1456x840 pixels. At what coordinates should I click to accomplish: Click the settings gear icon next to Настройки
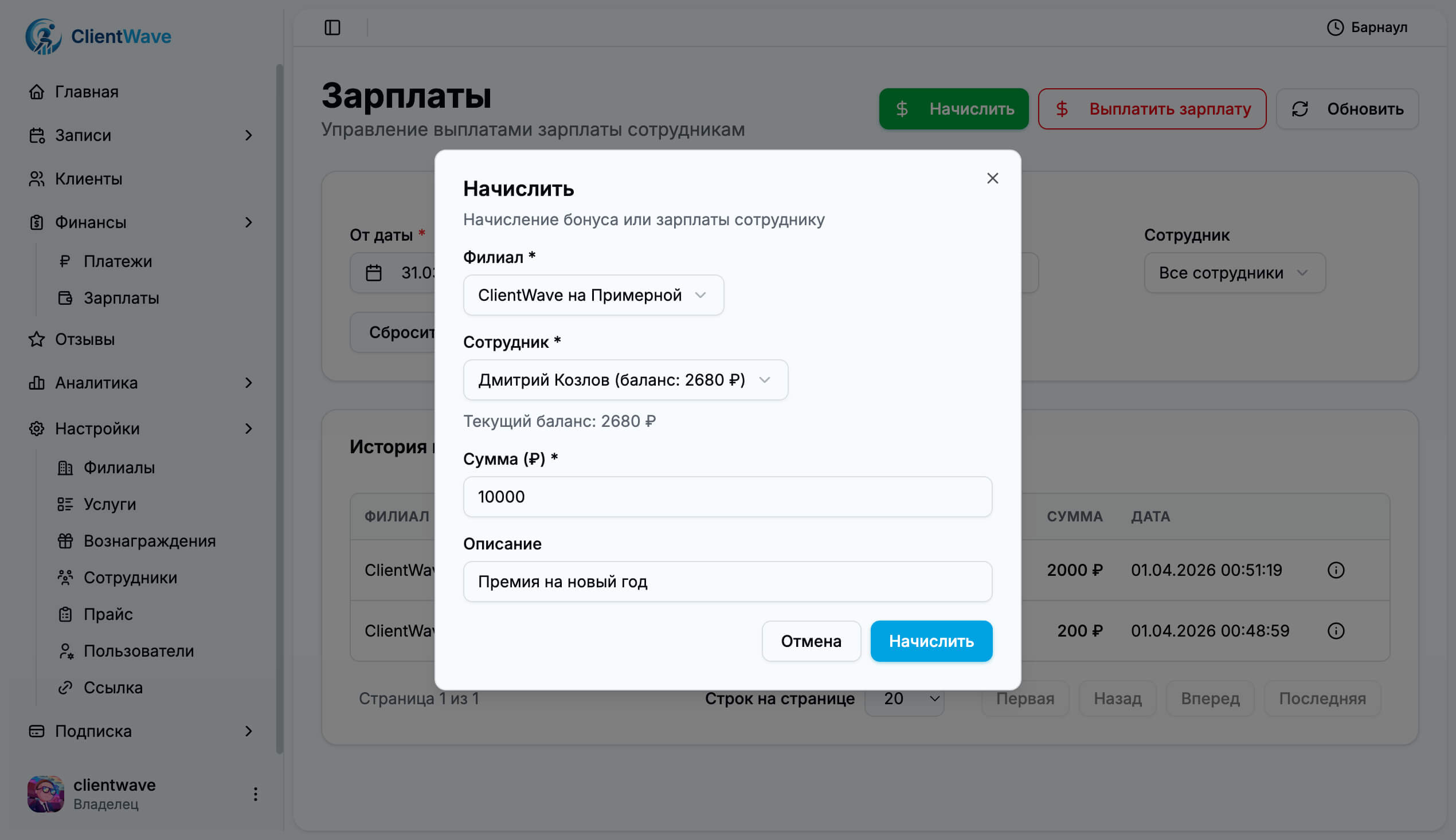click(37, 428)
